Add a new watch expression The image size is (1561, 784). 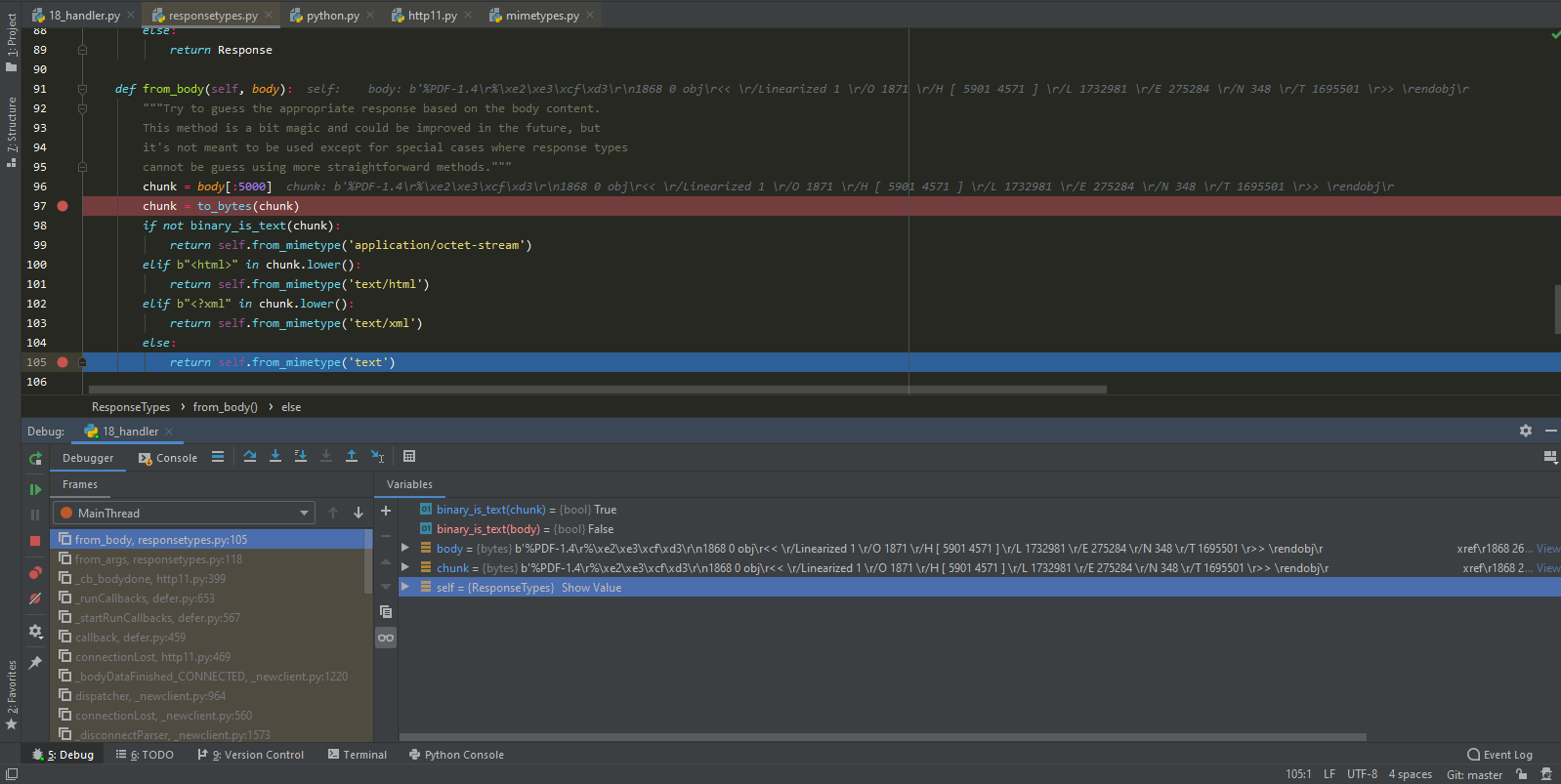pos(386,511)
